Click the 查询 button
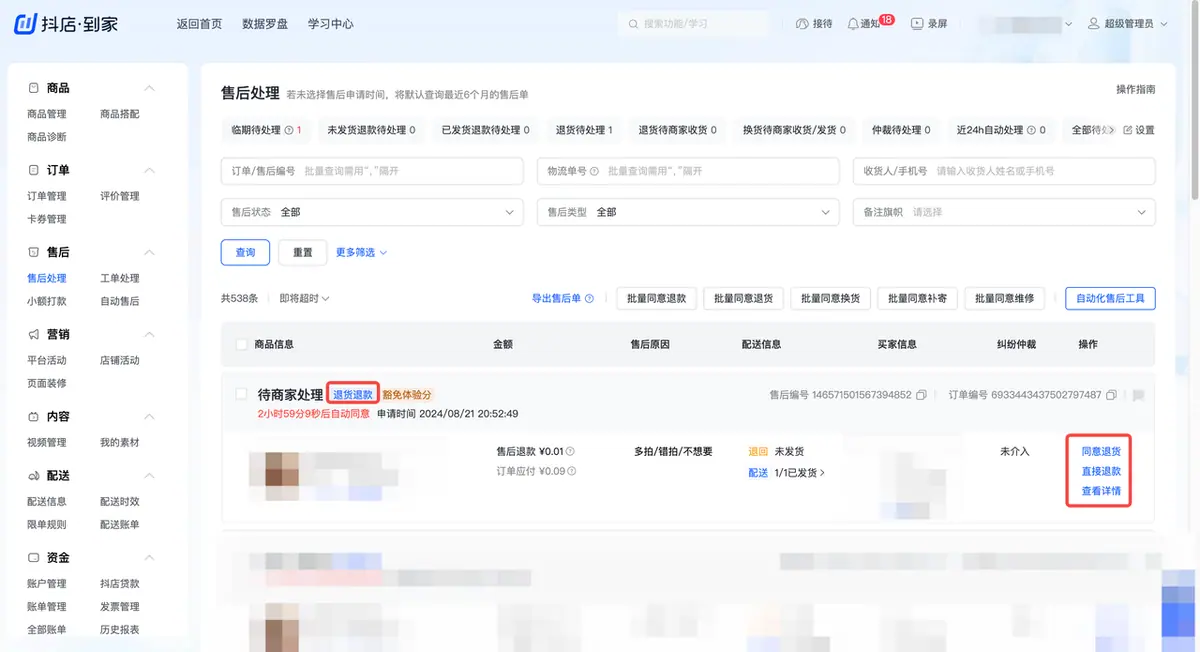 pyautogui.click(x=245, y=252)
